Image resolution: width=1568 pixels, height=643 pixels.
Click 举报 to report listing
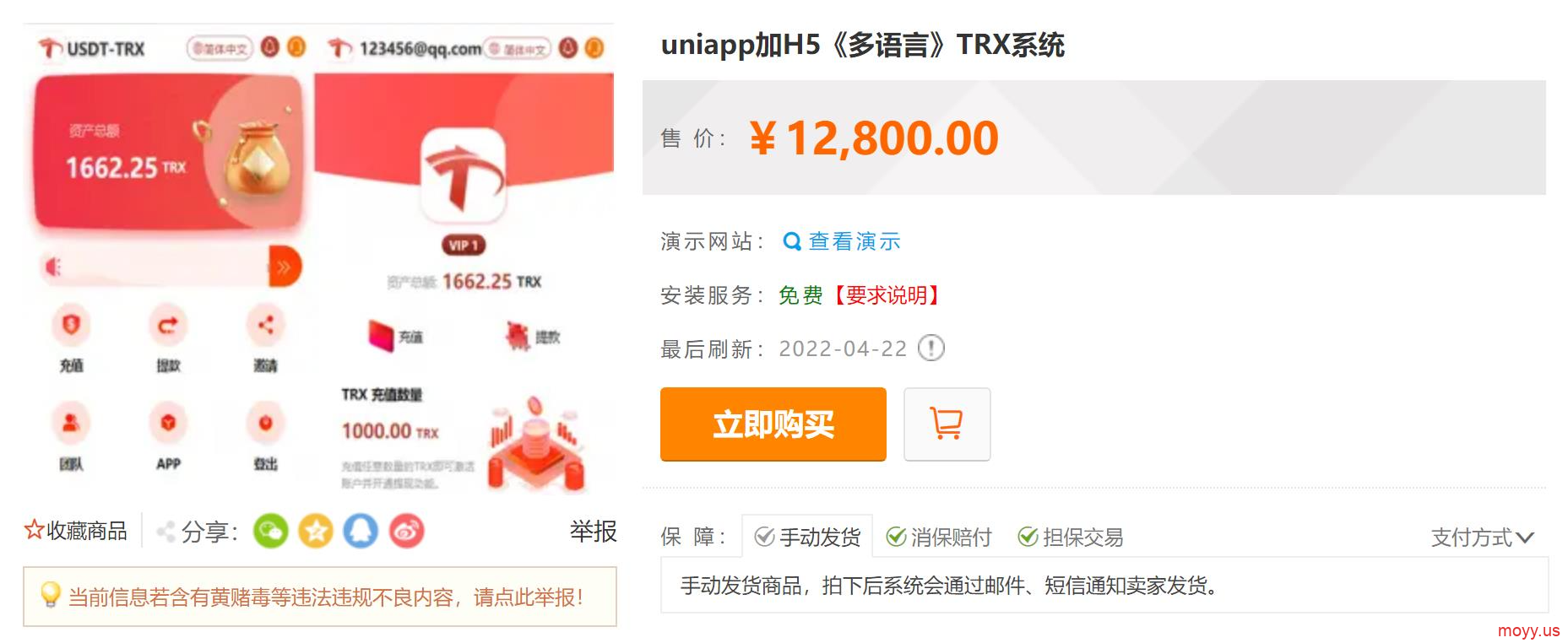click(594, 531)
